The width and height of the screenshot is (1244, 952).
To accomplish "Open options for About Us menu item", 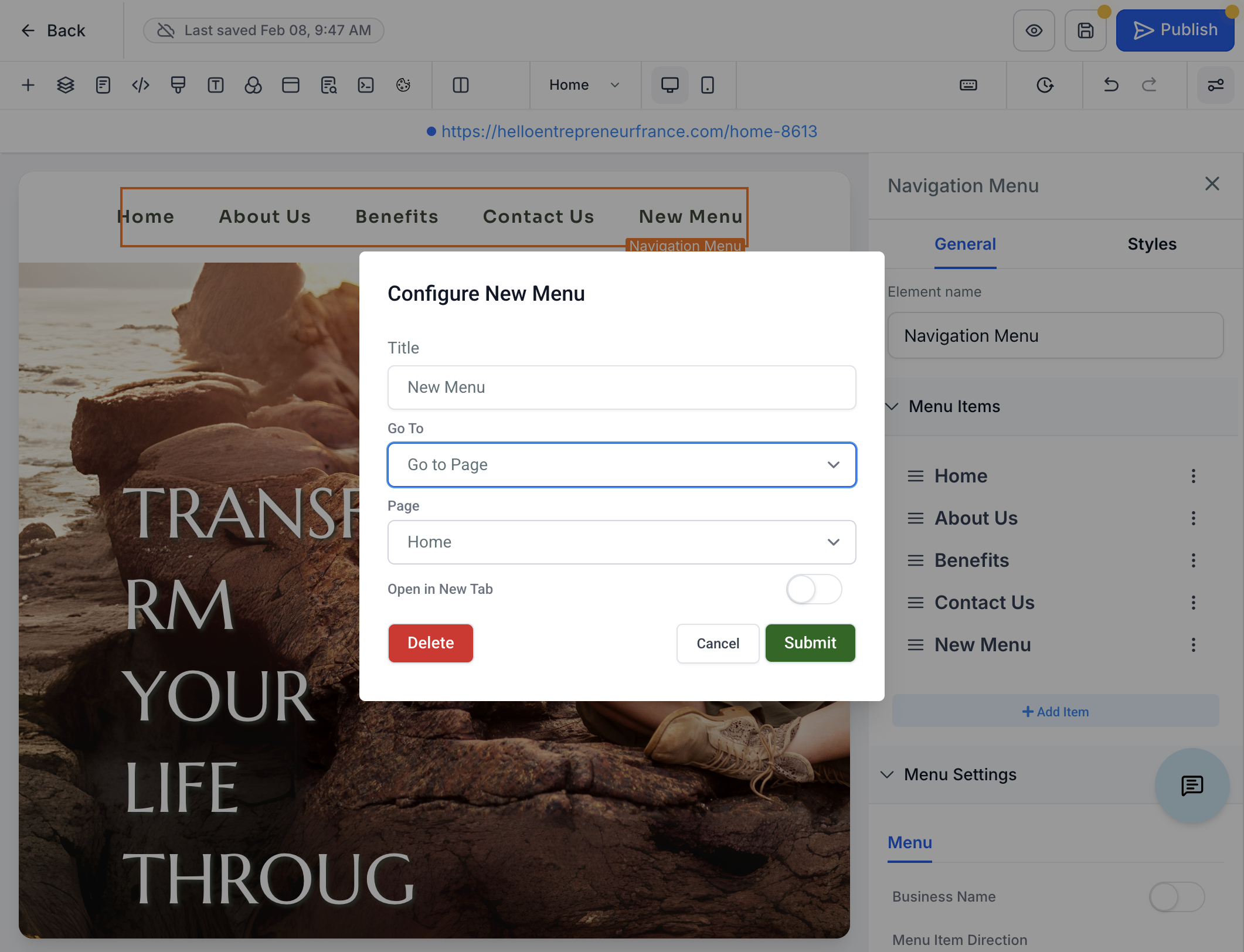I will pos(1193,518).
